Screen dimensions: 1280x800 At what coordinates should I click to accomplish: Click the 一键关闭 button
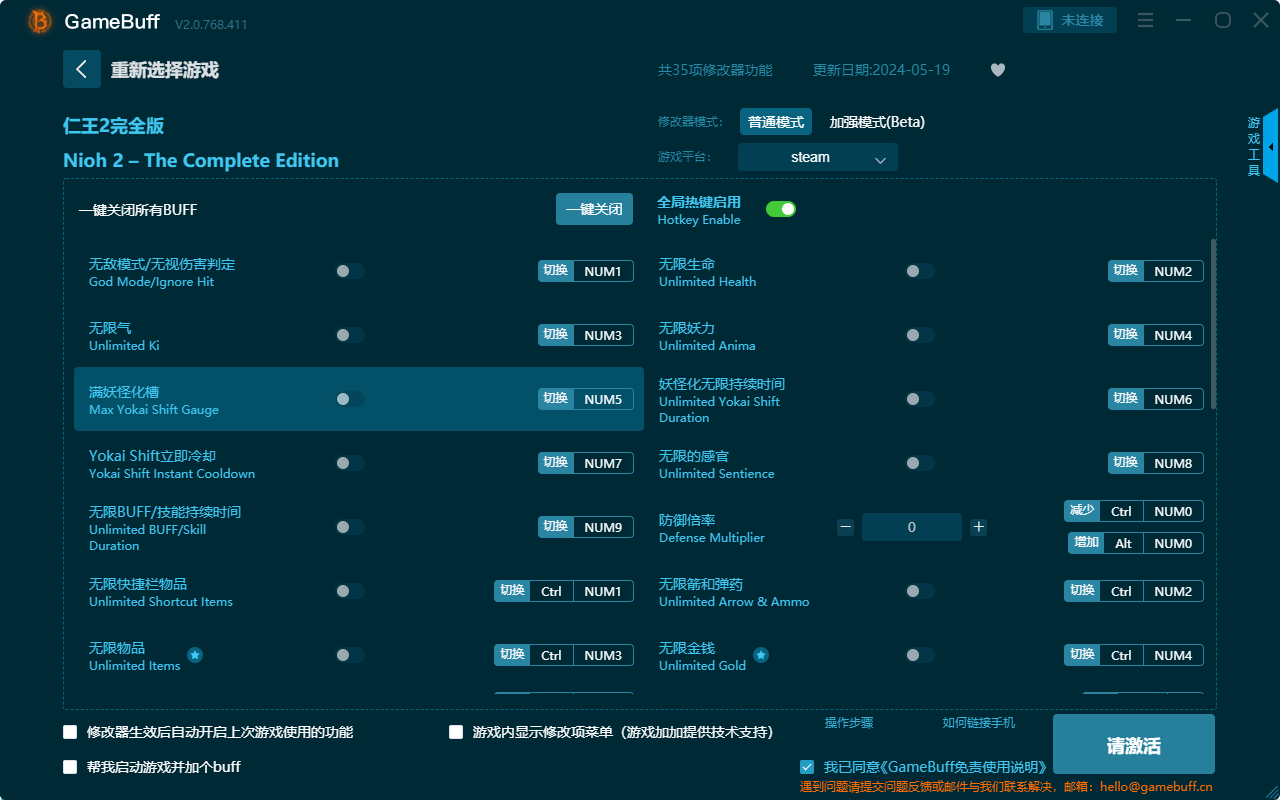(x=594, y=209)
